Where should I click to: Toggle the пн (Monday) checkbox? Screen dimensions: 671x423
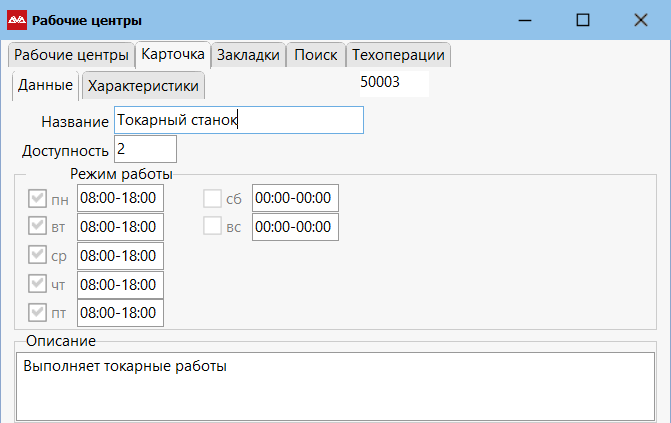pyautogui.click(x=39, y=198)
